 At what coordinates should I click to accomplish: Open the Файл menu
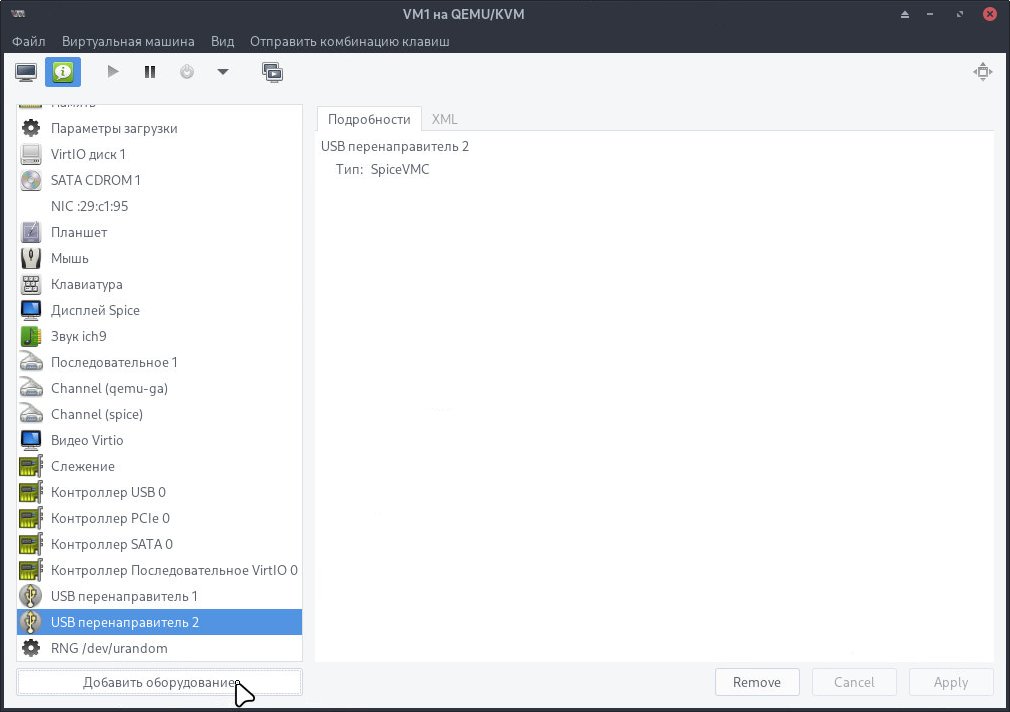[28, 41]
